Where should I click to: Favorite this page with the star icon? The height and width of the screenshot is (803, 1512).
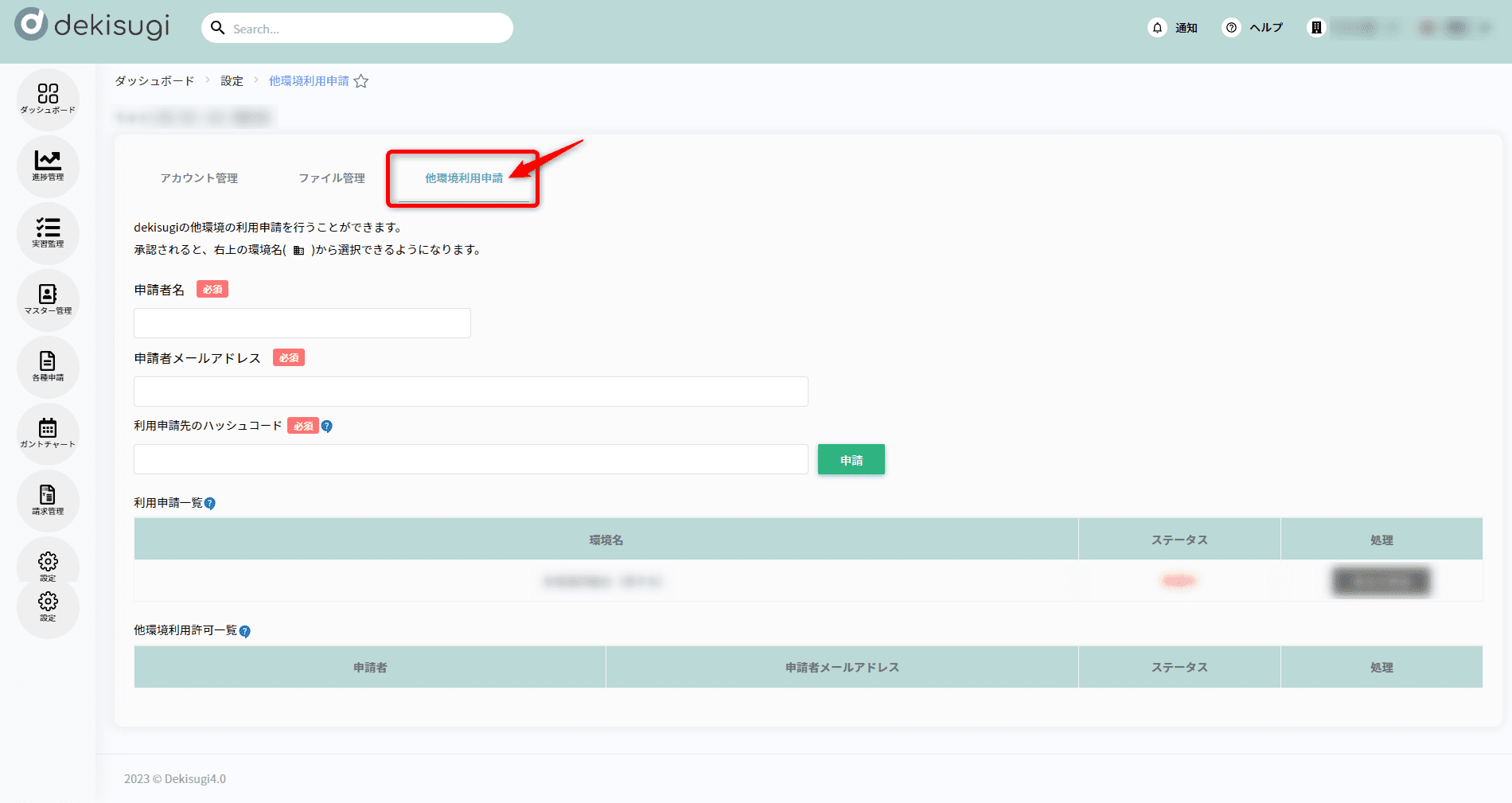(x=361, y=81)
